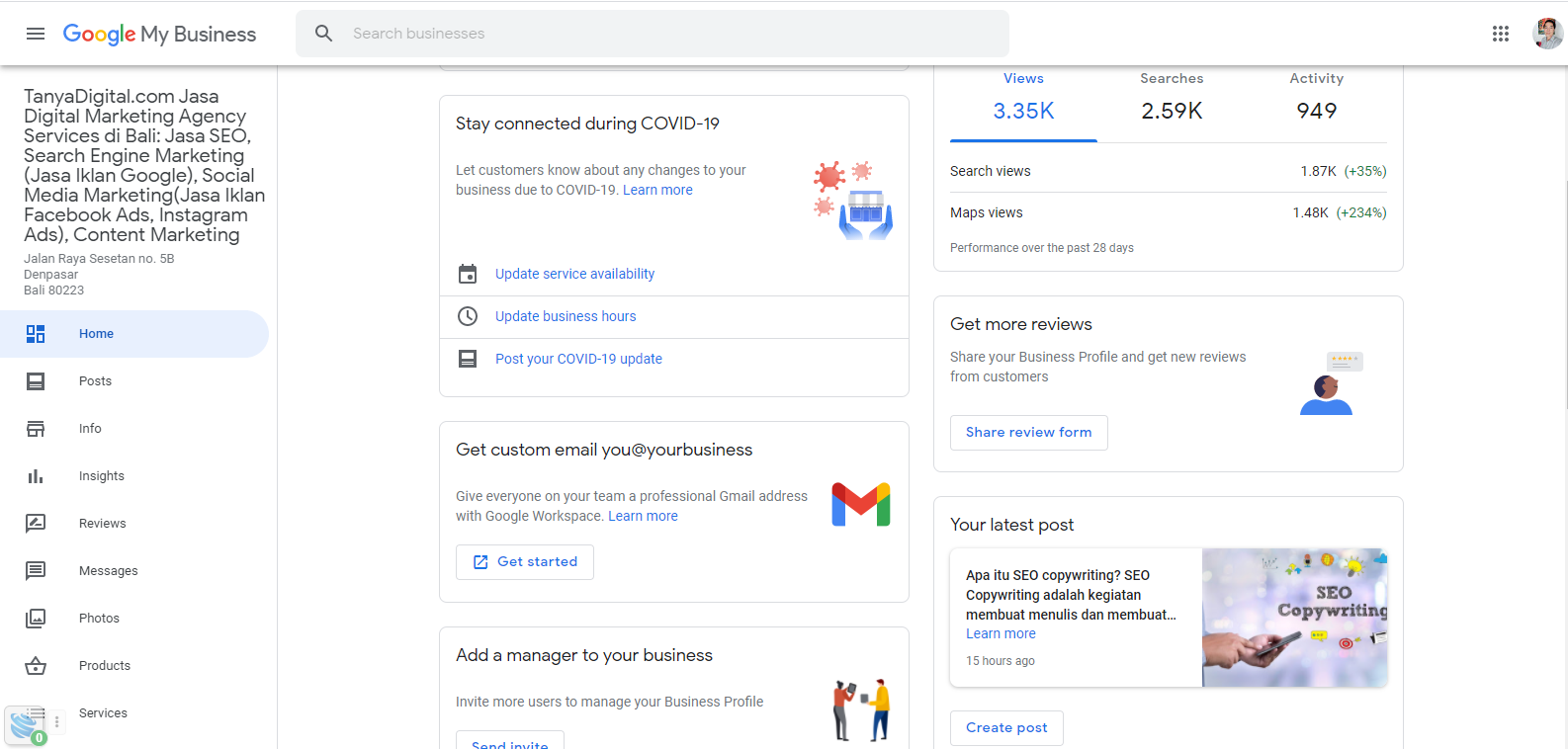Open Insights in the sidebar
The height and width of the screenshot is (749, 1568).
tap(134, 476)
